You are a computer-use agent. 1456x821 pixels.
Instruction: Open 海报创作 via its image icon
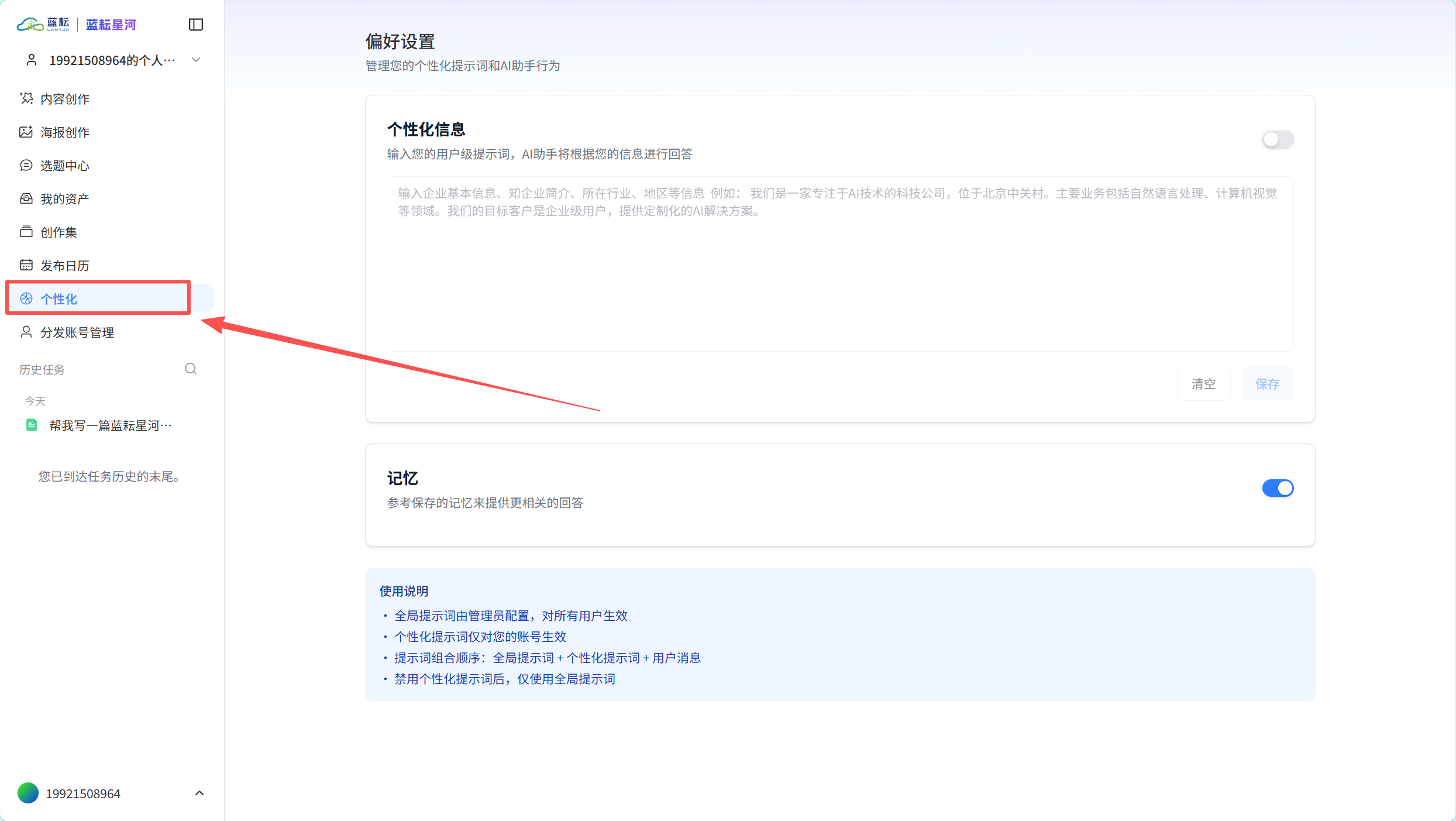coord(26,132)
